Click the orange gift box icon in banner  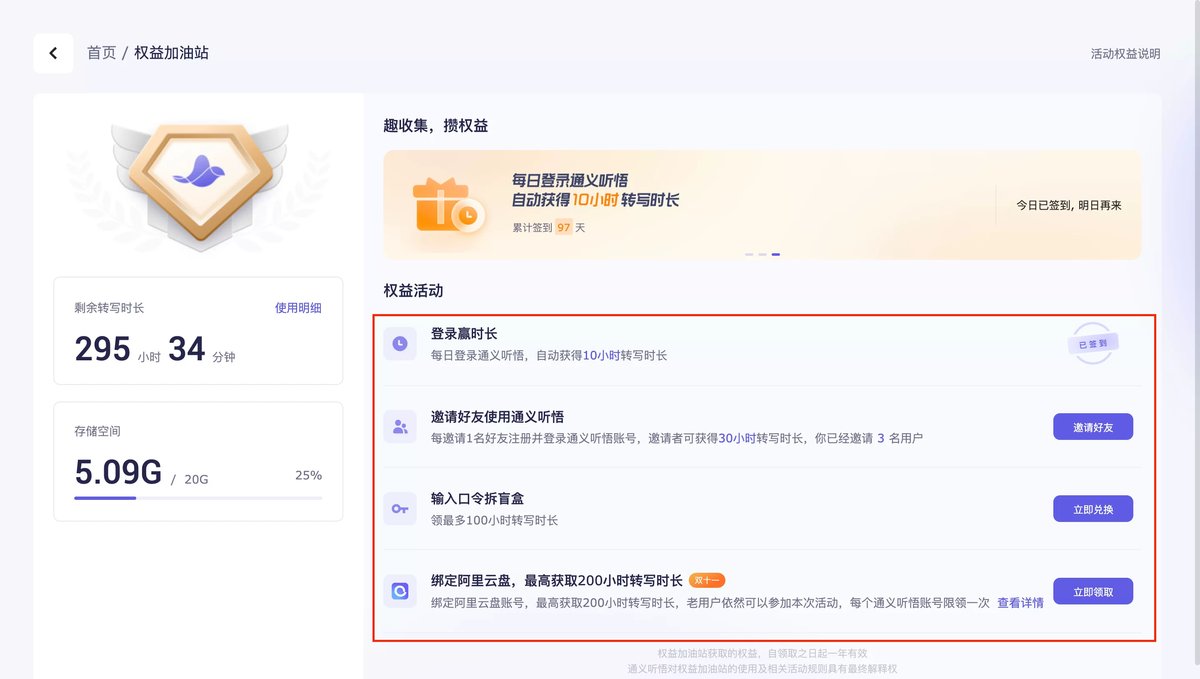(x=450, y=204)
